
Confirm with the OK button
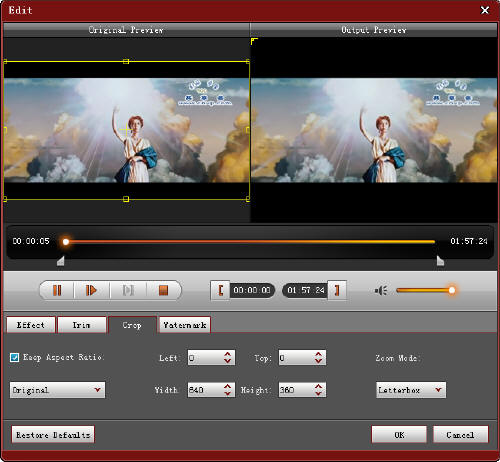[399, 435]
